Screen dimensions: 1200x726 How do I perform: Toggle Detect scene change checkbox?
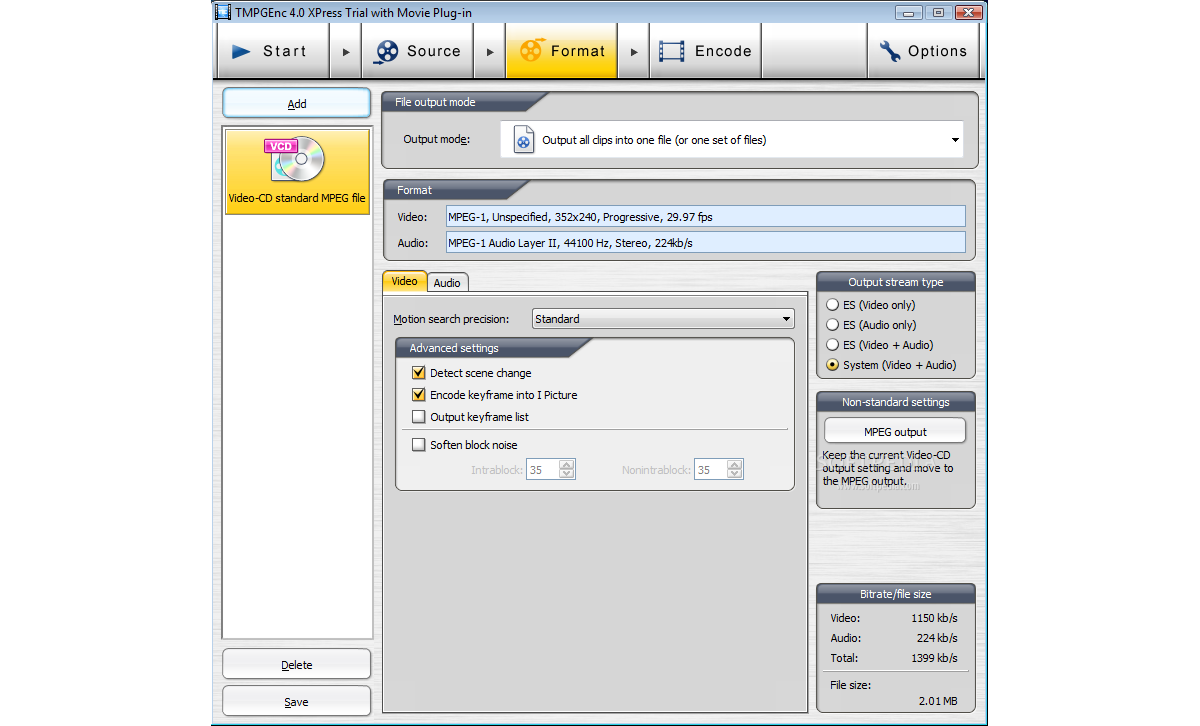pos(419,373)
